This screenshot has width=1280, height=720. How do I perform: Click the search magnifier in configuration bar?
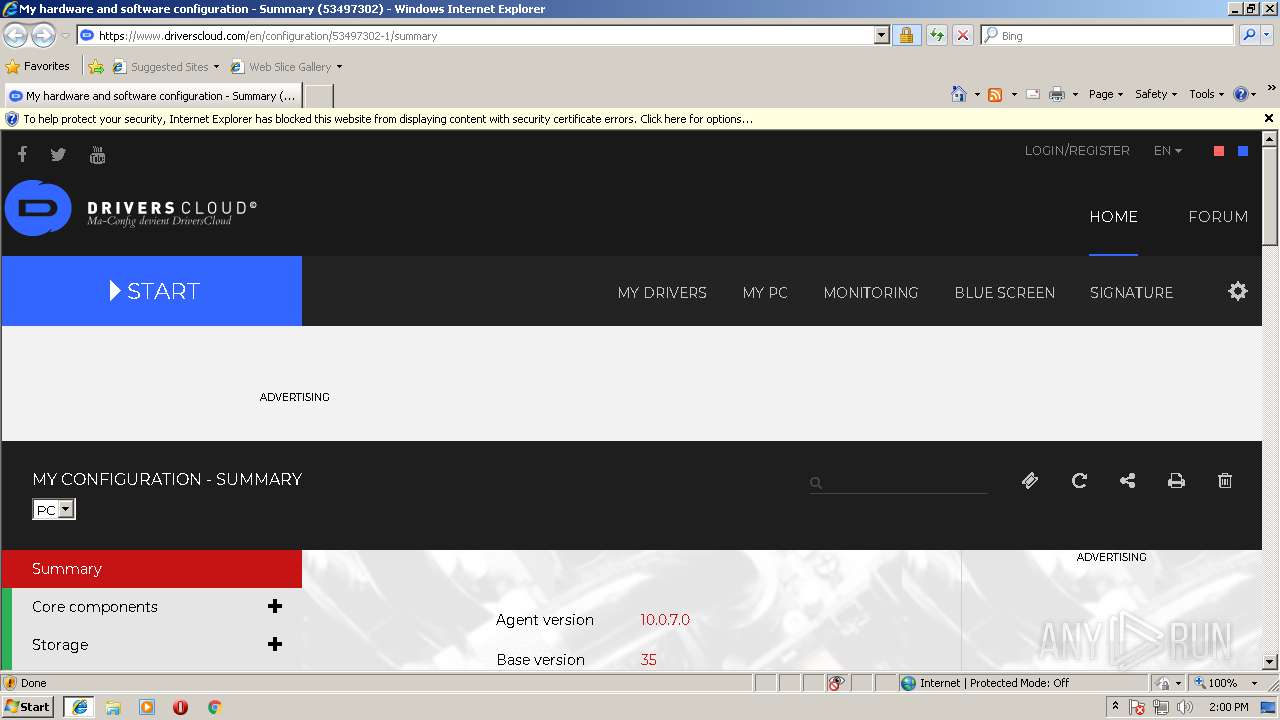click(x=816, y=483)
